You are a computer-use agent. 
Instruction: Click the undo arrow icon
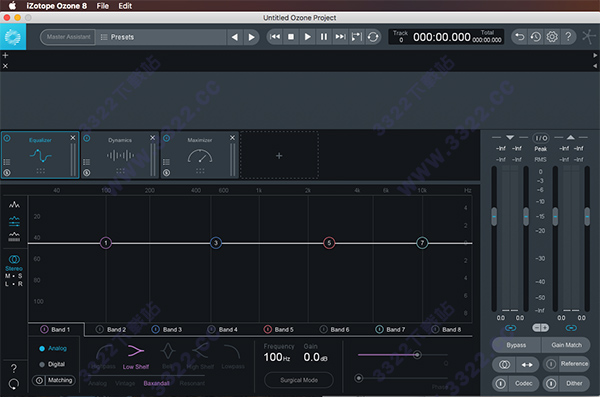pos(519,37)
